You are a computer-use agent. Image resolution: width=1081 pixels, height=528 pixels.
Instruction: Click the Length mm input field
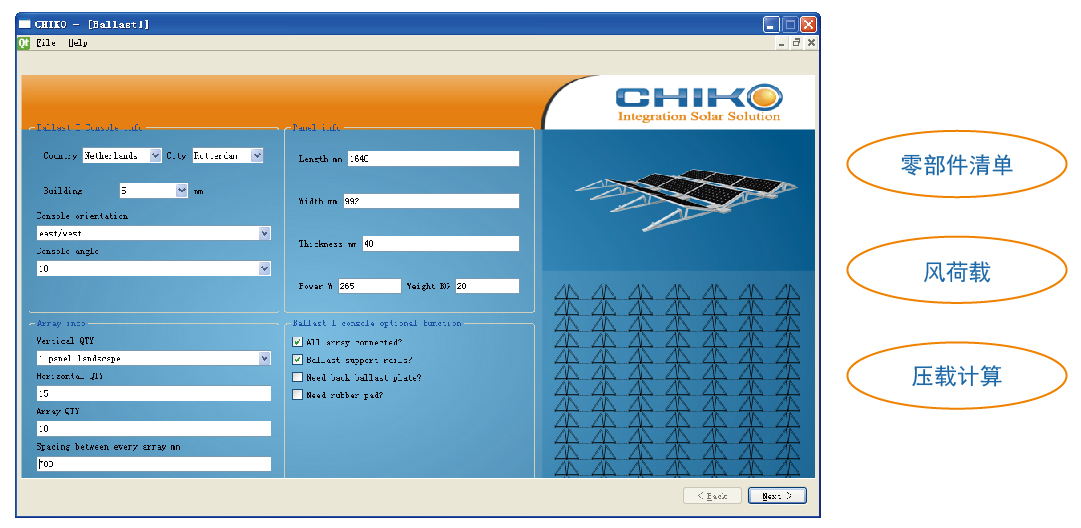coord(432,159)
